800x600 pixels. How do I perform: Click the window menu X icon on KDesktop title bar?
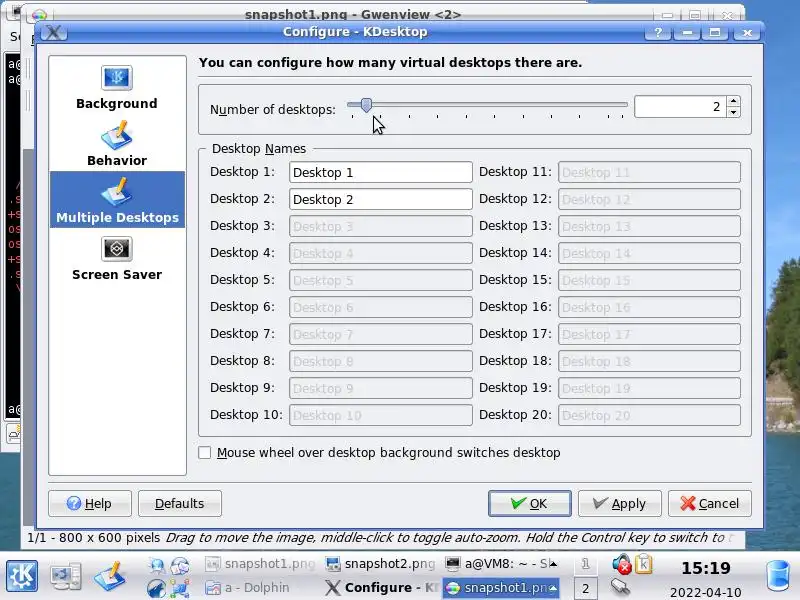(53, 32)
